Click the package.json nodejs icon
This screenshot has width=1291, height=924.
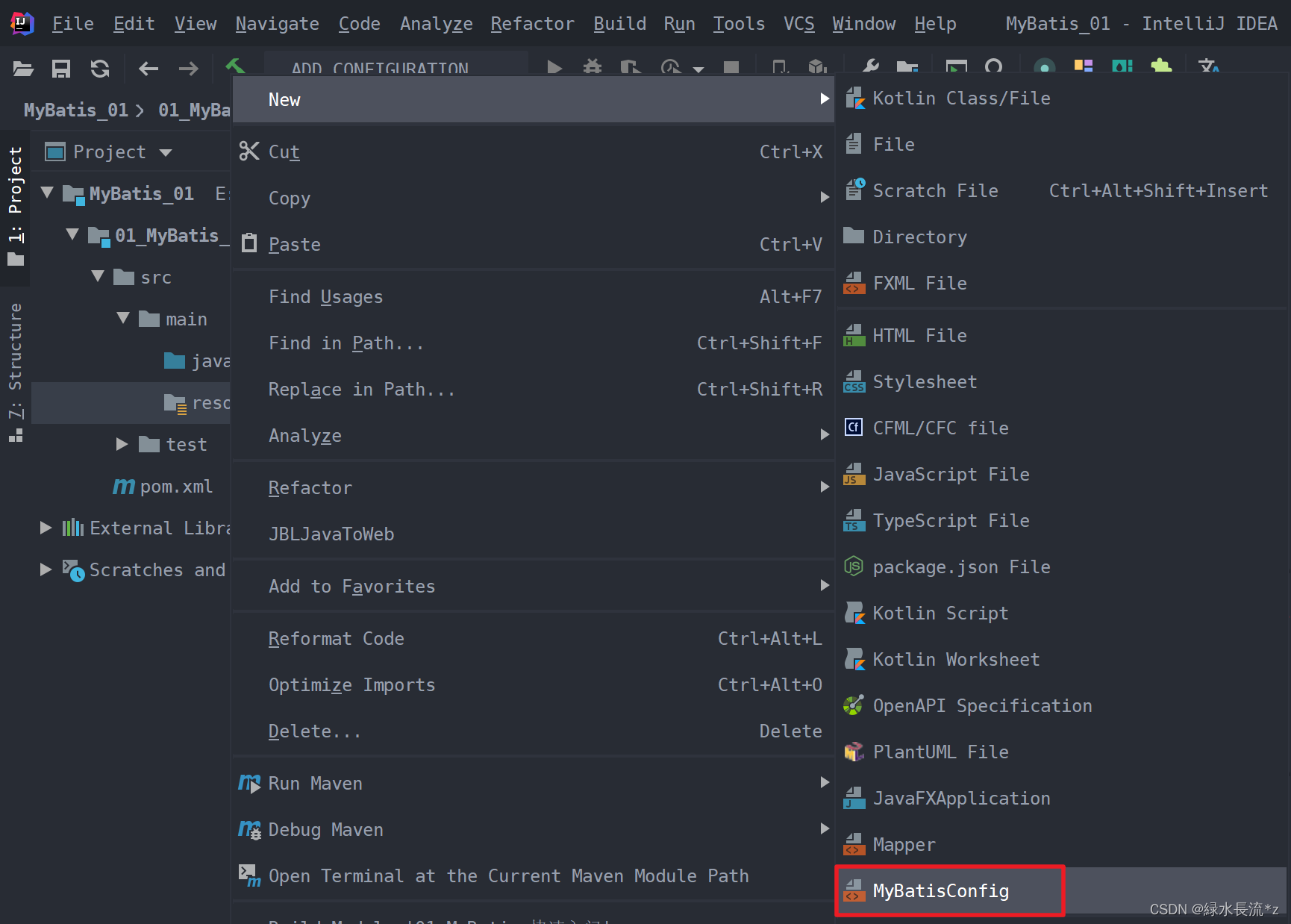tap(853, 566)
